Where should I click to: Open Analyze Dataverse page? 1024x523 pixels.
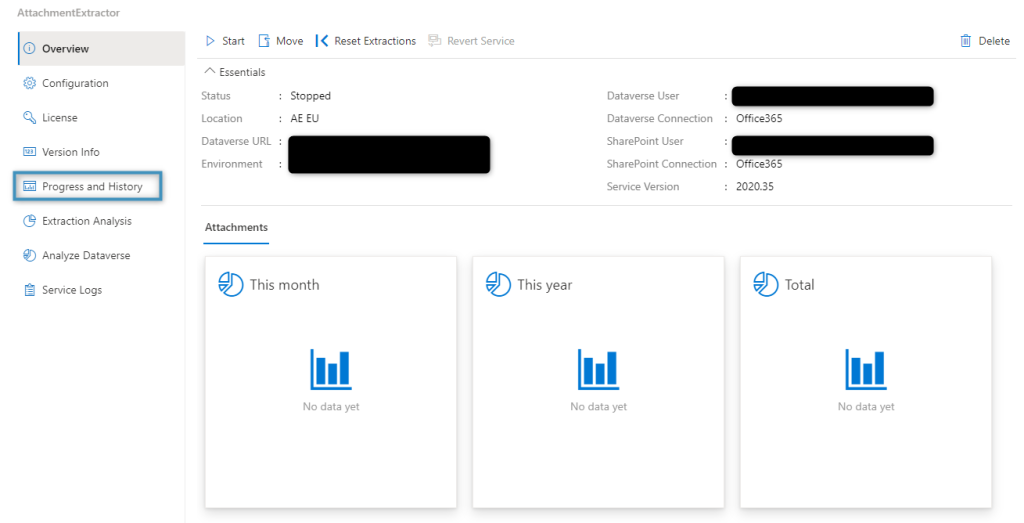coord(101,255)
